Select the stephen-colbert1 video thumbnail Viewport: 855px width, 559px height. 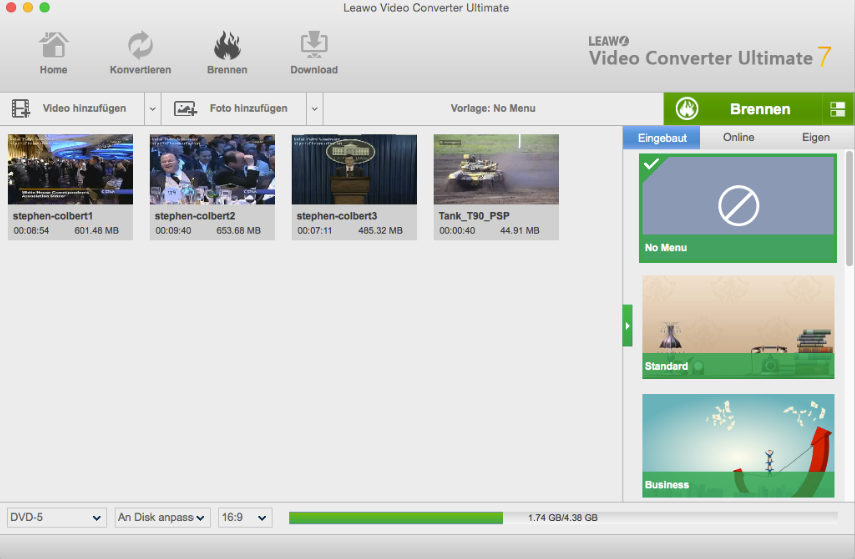[70, 170]
